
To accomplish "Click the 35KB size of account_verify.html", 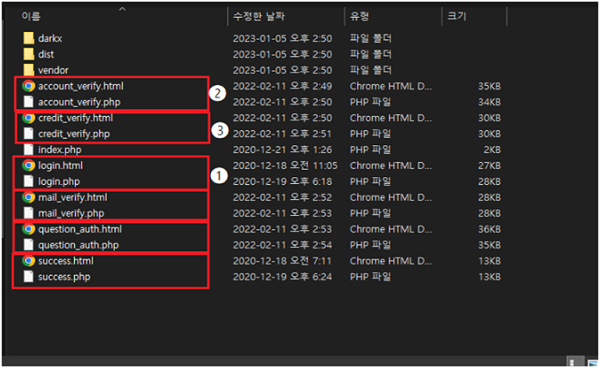I will click(489, 86).
